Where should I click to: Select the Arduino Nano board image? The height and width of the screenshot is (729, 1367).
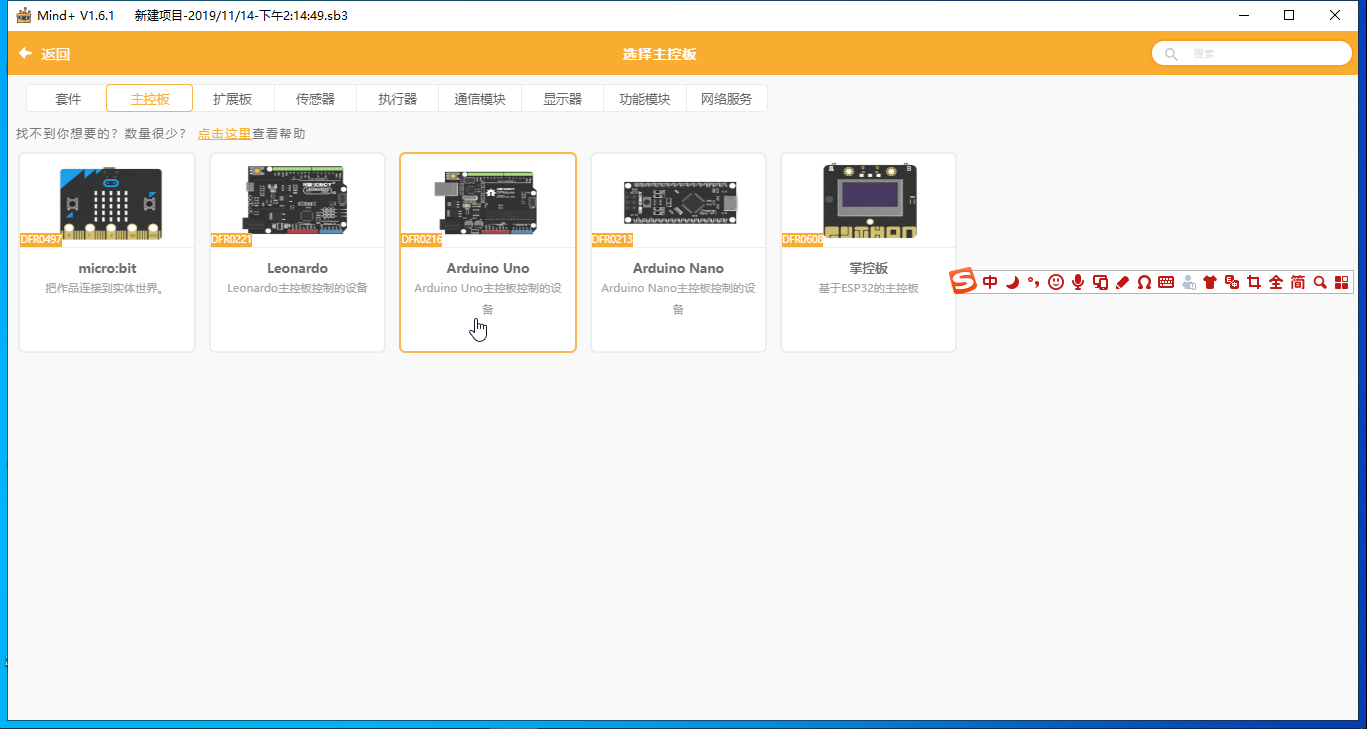click(x=680, y=201)
